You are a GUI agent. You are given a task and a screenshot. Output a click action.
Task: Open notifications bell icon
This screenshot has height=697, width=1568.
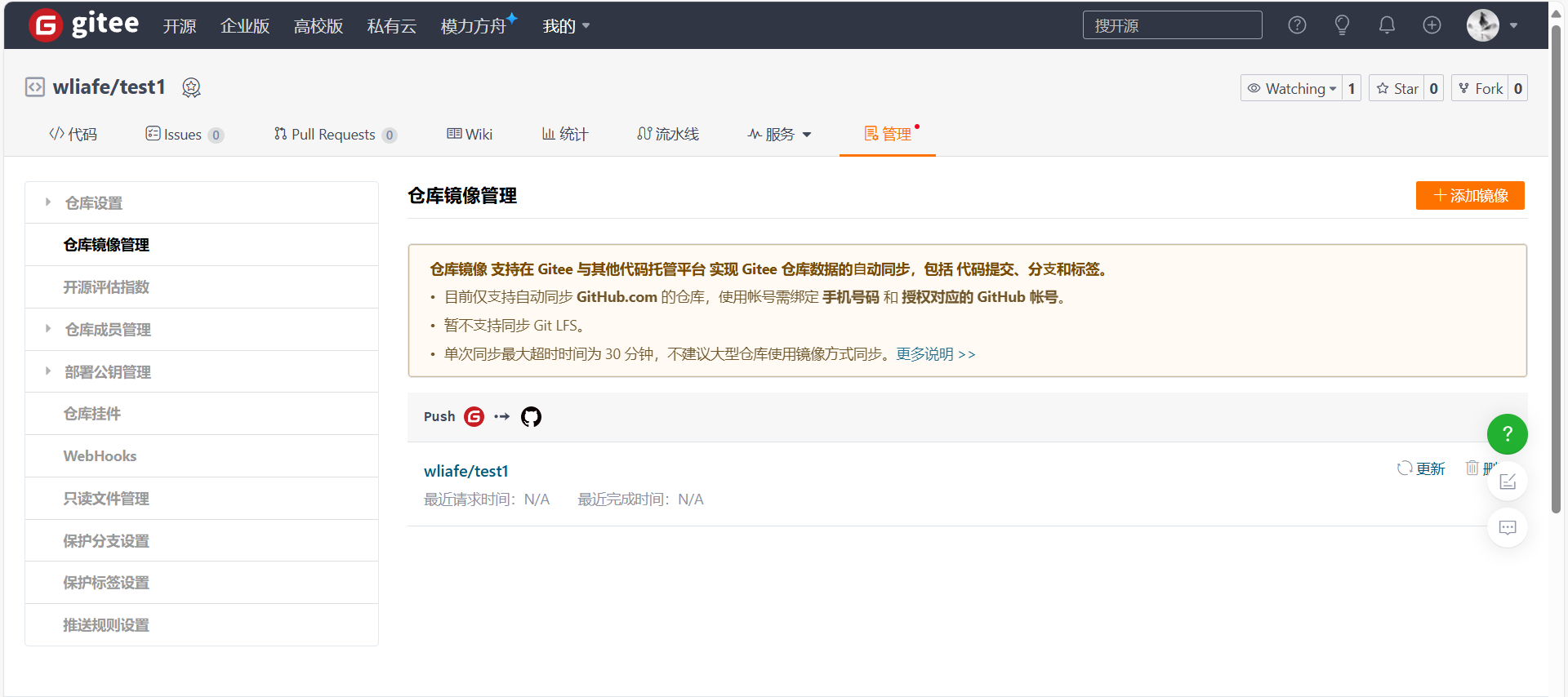pos(1387,25)
